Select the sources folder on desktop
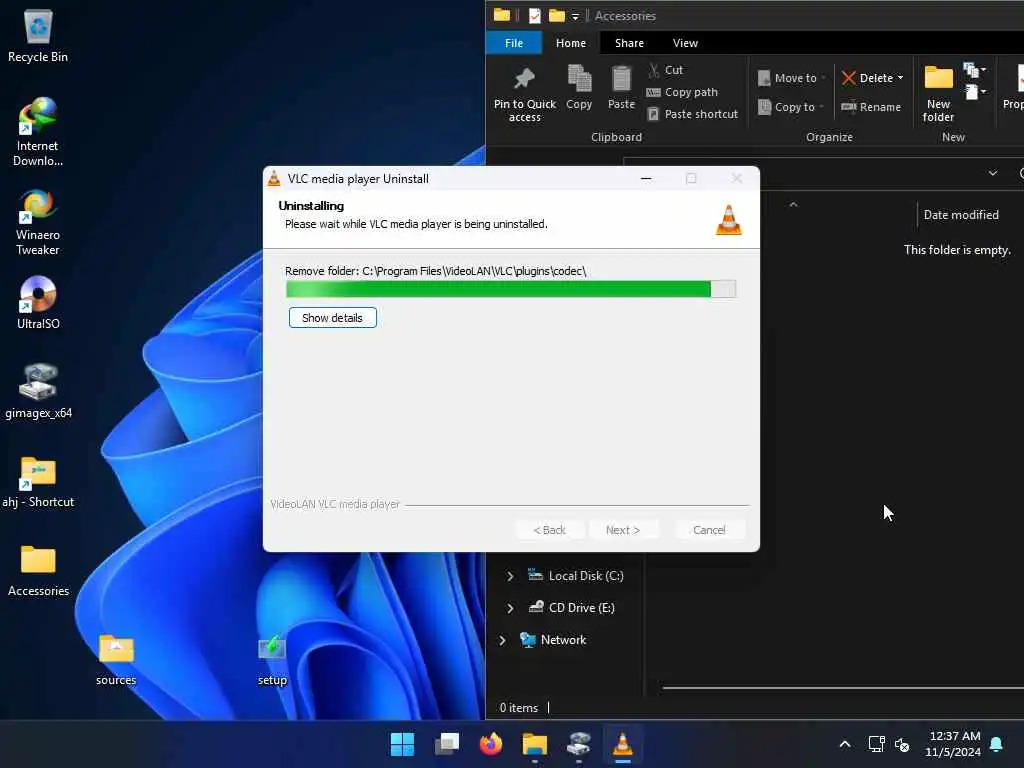 point(116,660)
